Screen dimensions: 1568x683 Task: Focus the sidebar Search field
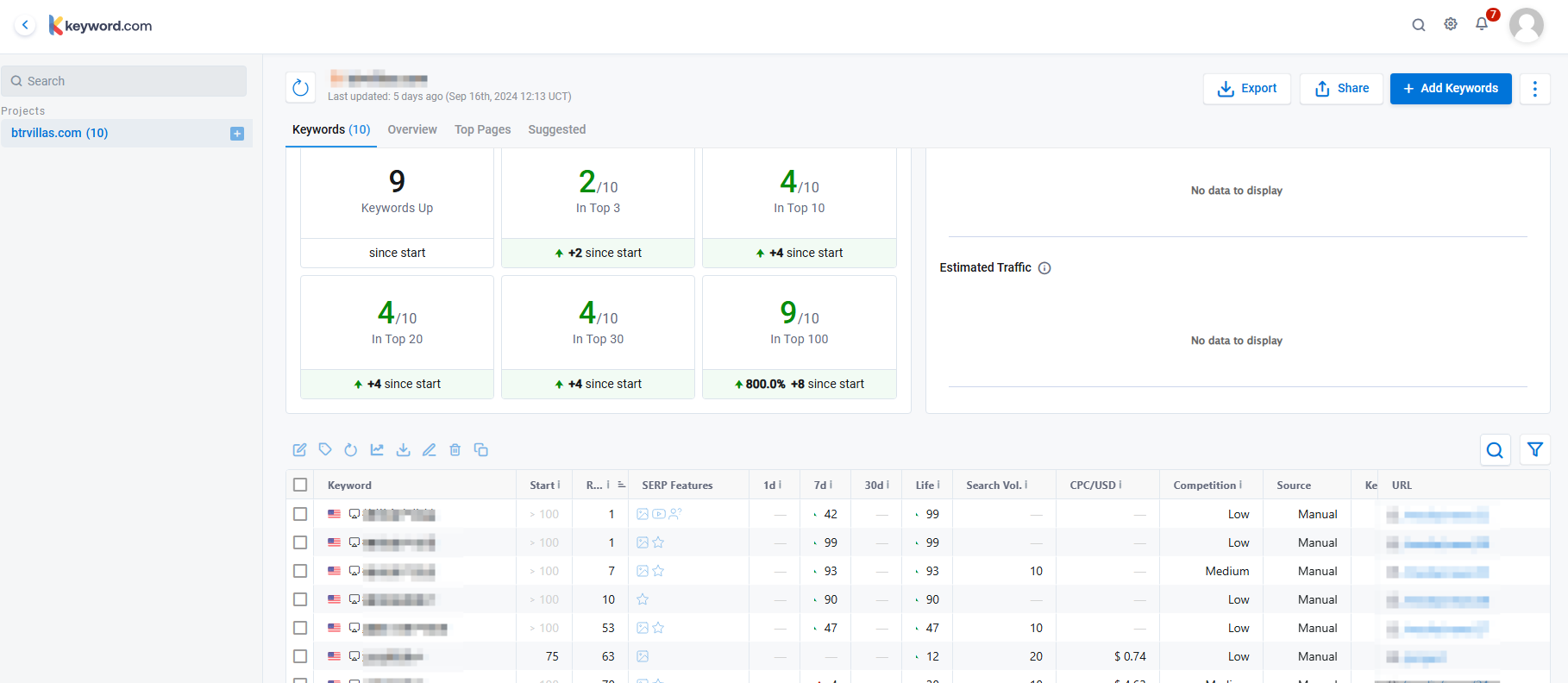(125, 81)
